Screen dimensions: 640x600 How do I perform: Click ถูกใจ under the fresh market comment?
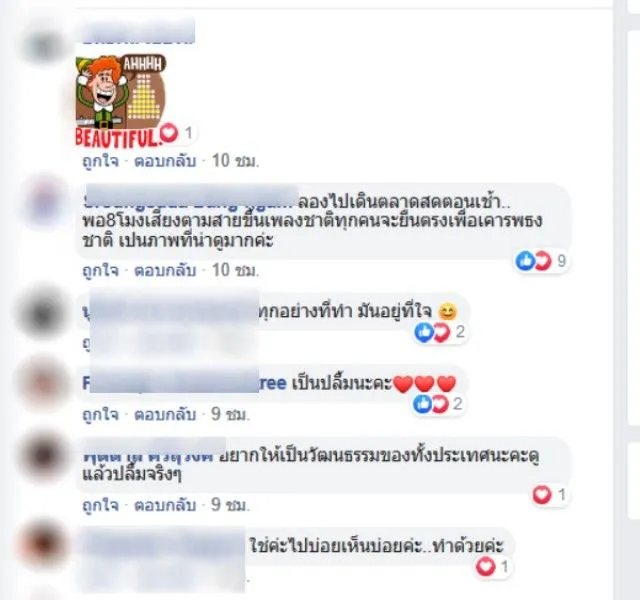100,270
